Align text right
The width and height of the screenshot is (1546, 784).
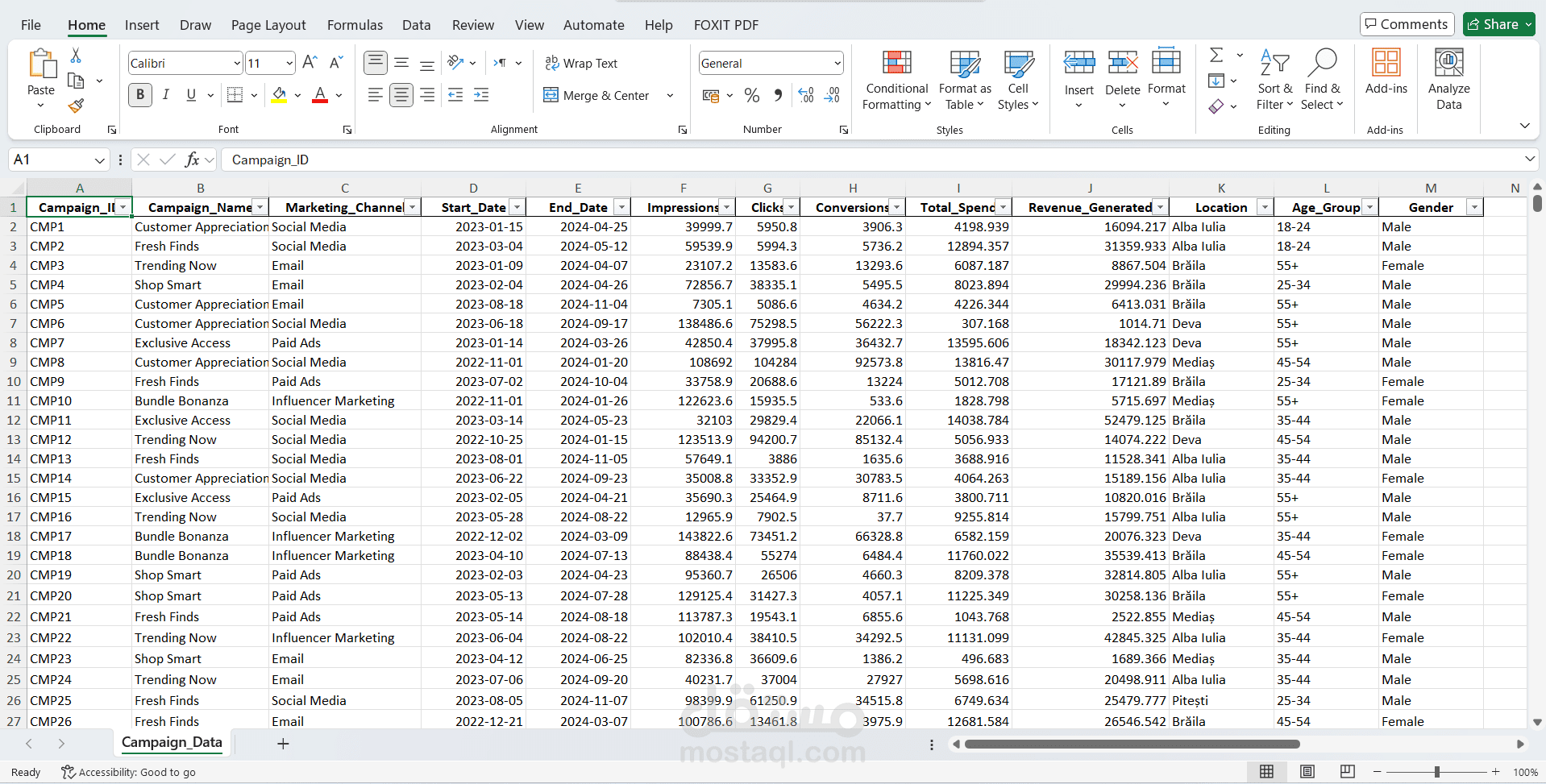coord(427,95)
